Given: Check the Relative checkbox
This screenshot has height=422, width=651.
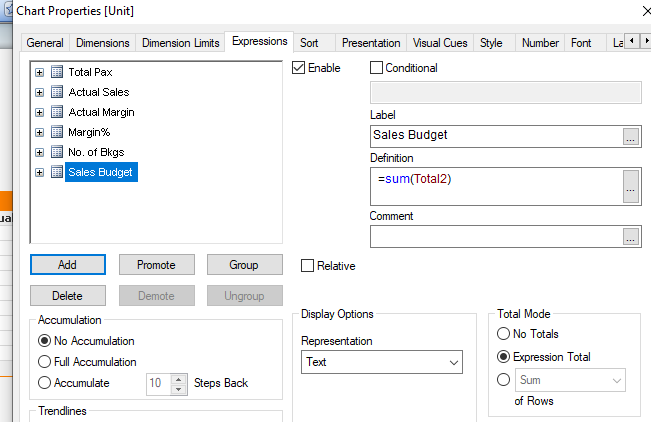Looking at the screenshot, I should point(307,266).
